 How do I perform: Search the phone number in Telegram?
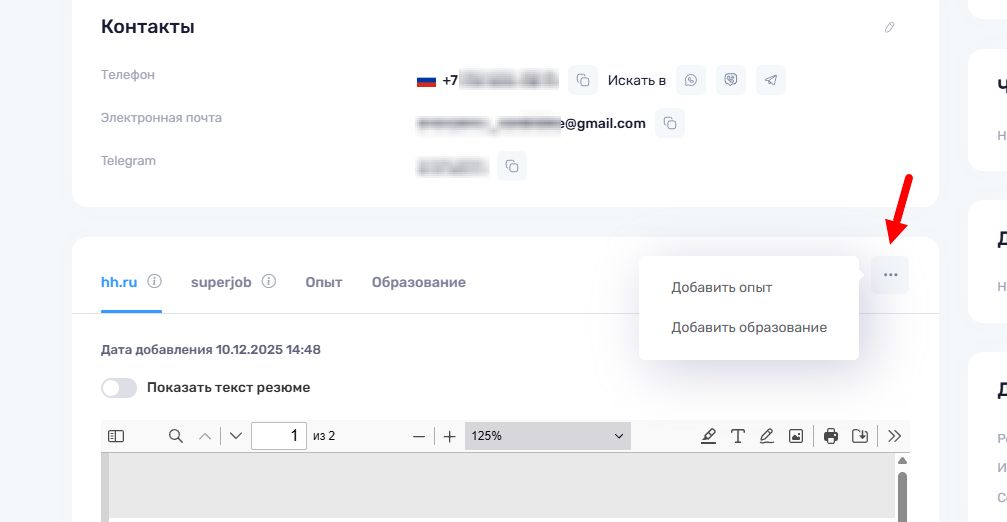point(770,80)
